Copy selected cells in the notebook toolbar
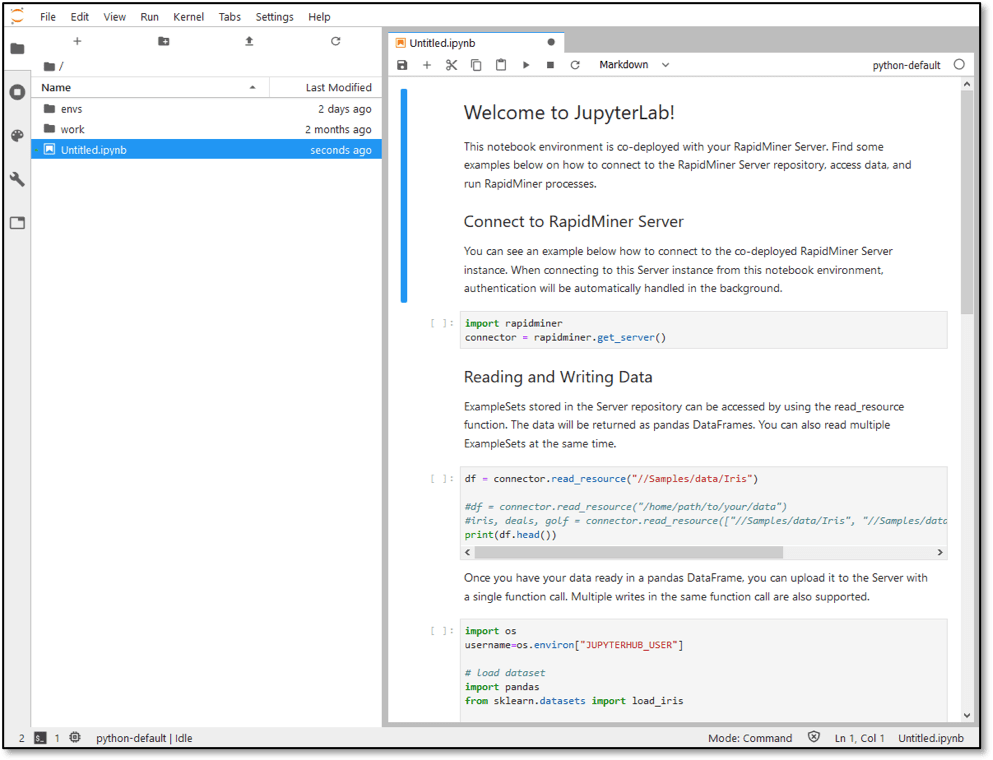Viewport: 993px width, 760px height. (x=476, y=65)
